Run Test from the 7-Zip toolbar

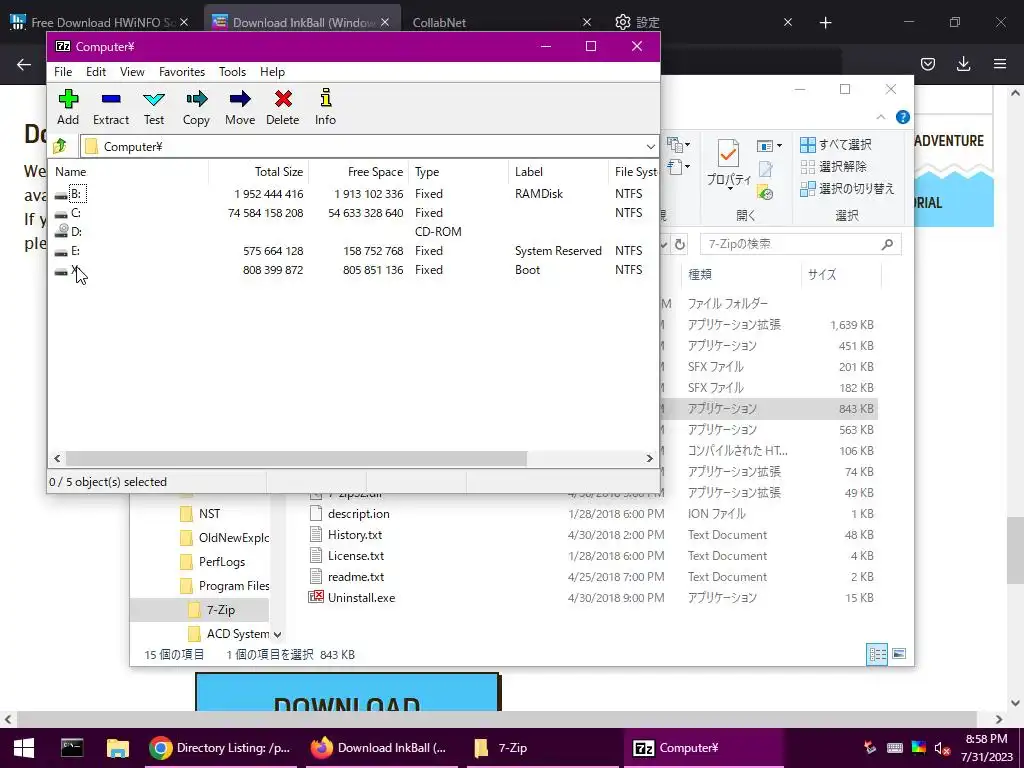click(x=154, y=107)
